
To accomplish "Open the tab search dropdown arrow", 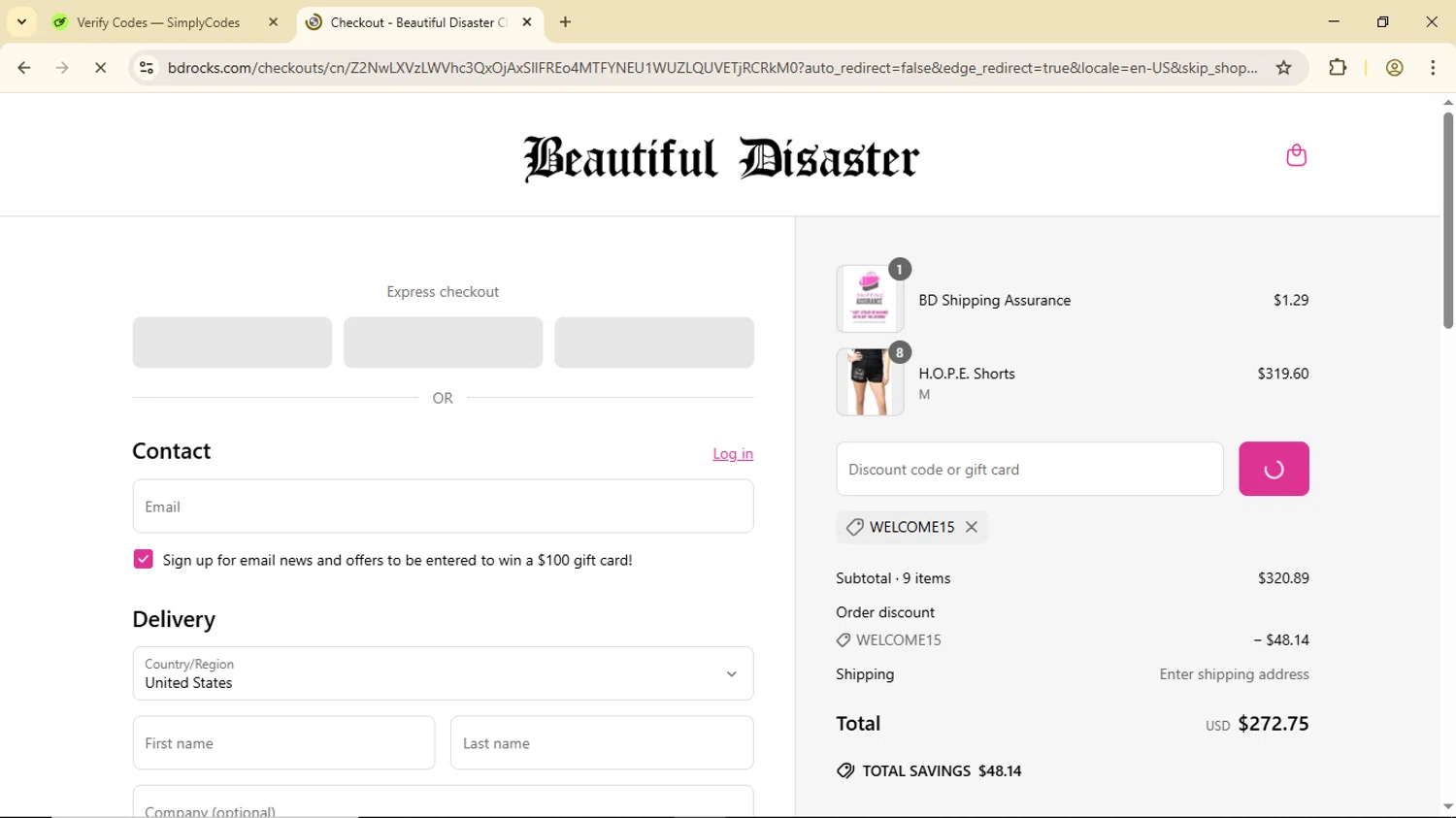I will click(21, 22).
